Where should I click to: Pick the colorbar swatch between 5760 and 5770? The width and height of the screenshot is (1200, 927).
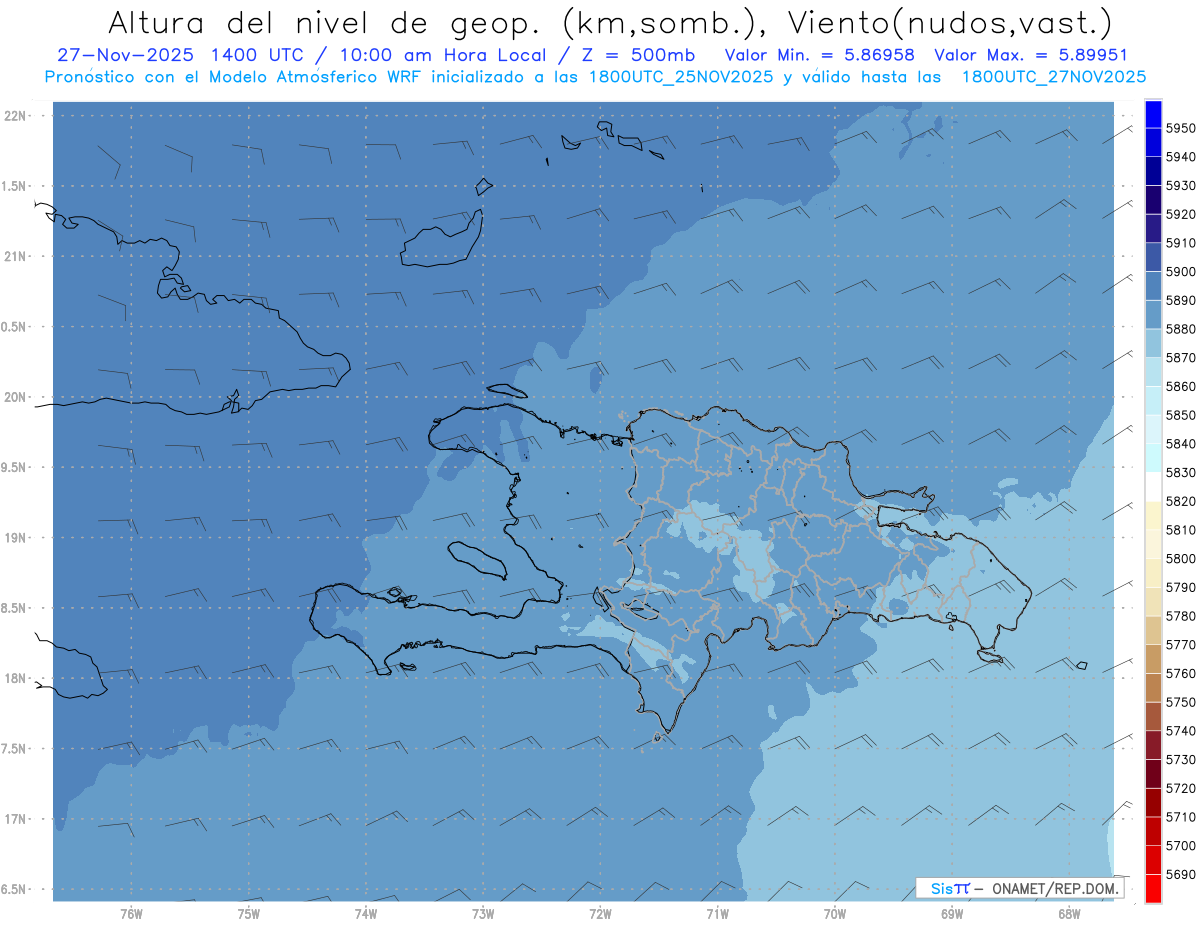(x=1153, y=659)
